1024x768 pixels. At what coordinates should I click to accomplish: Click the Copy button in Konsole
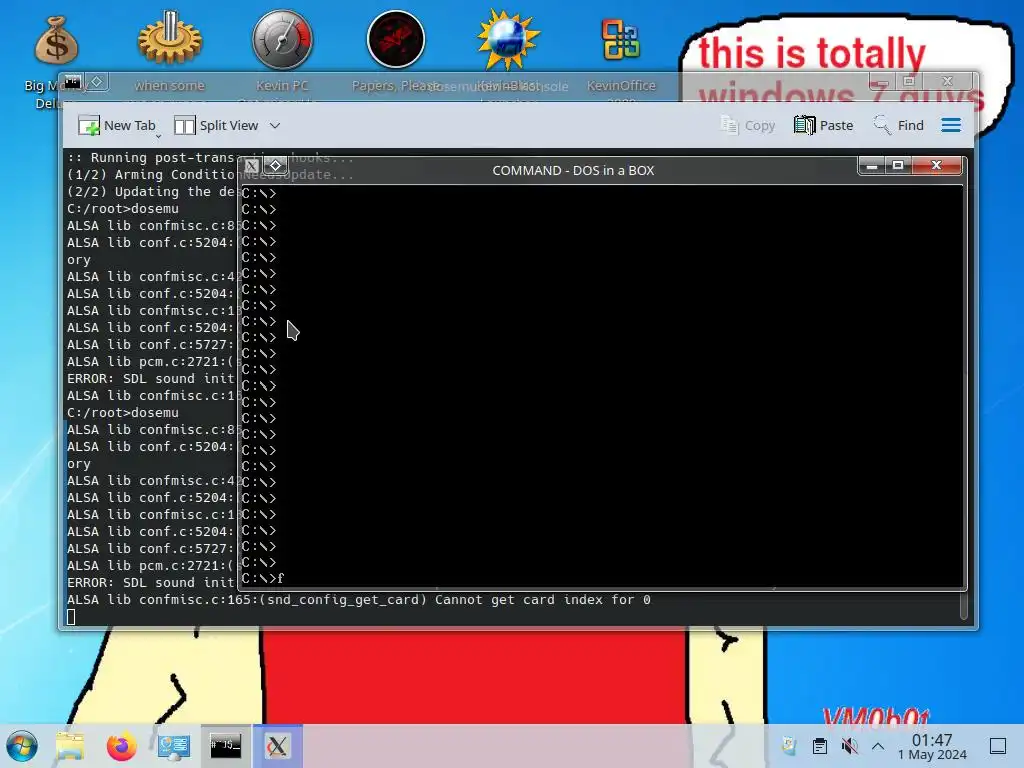[x=747, y=125]
